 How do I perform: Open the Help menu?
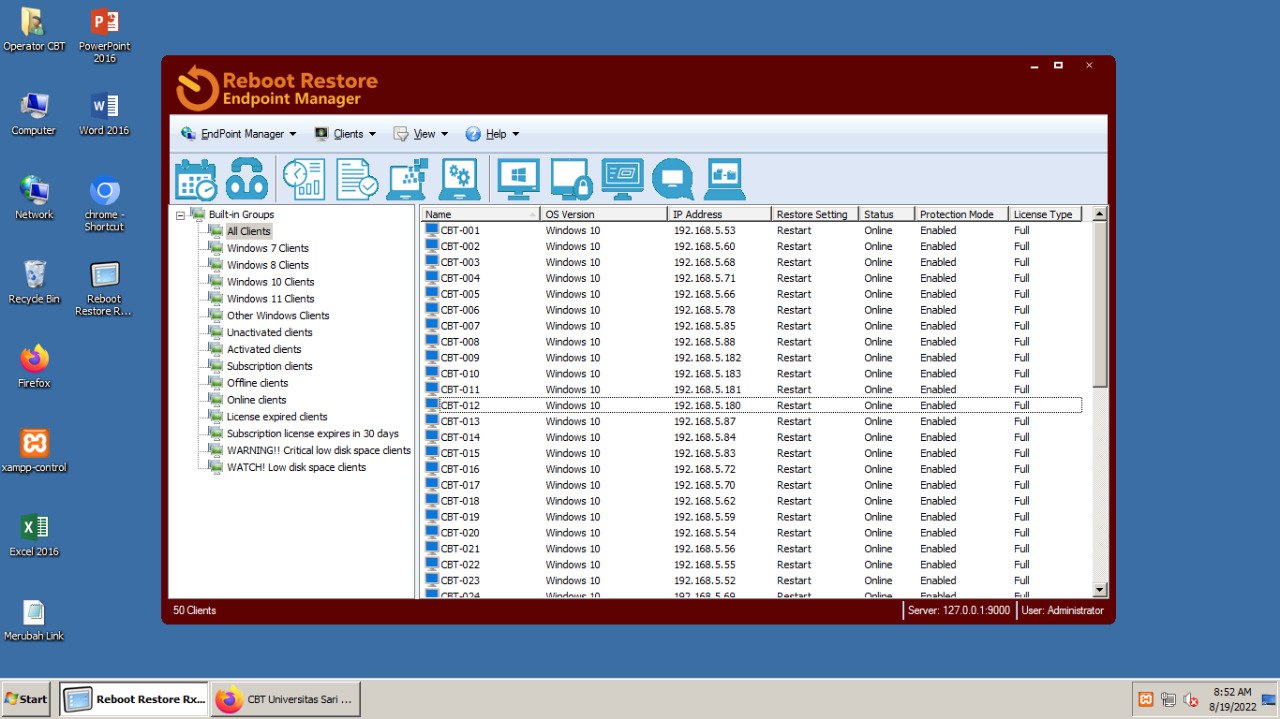[494, 134]
